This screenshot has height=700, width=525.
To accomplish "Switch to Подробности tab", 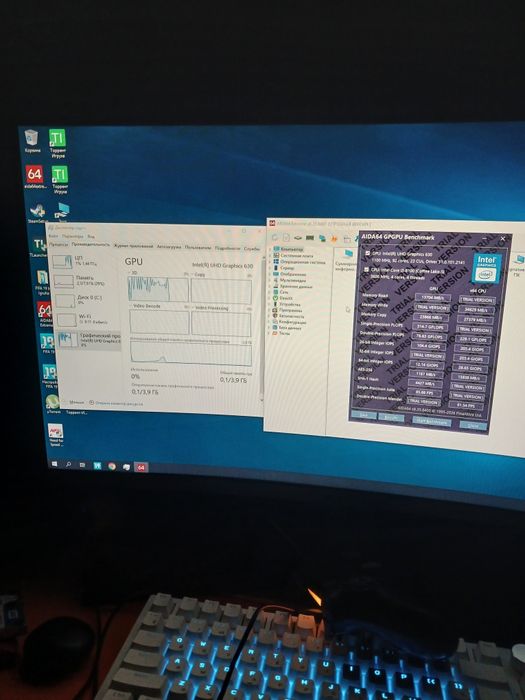I will [227, 247].
